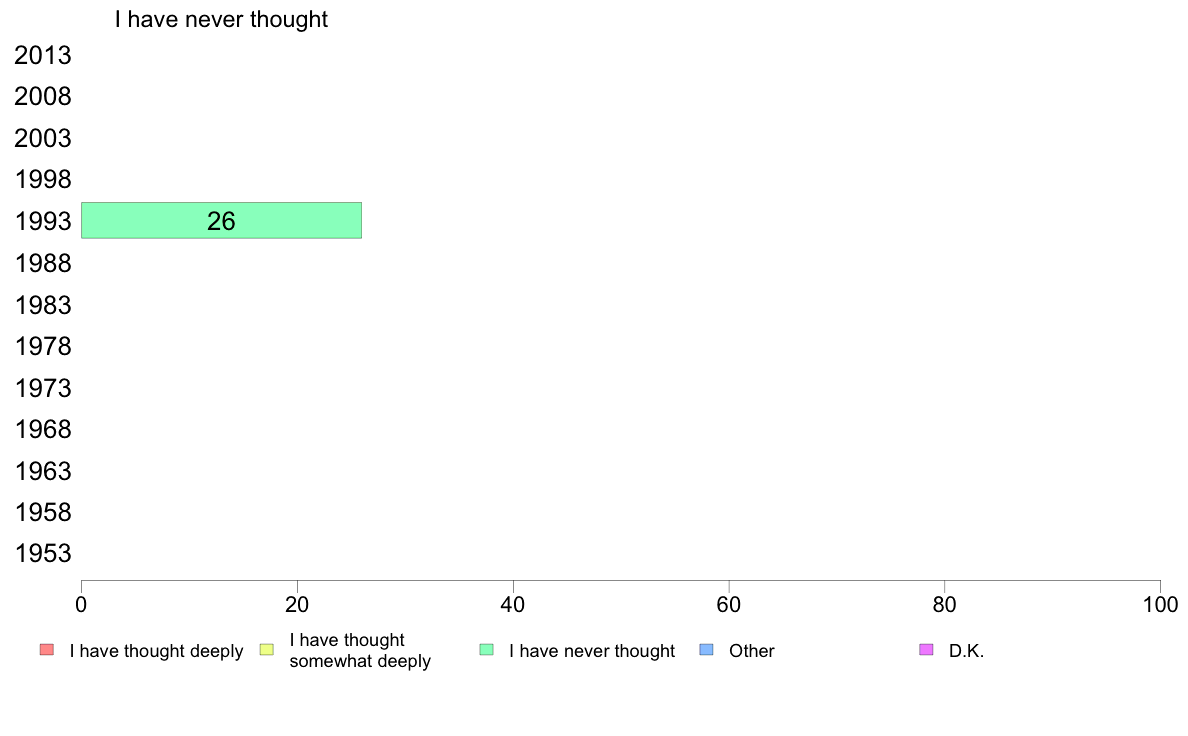Select the 'Other' legend label
The width and height of the screenshot is (1188, 736).
(x=752, y=651)
